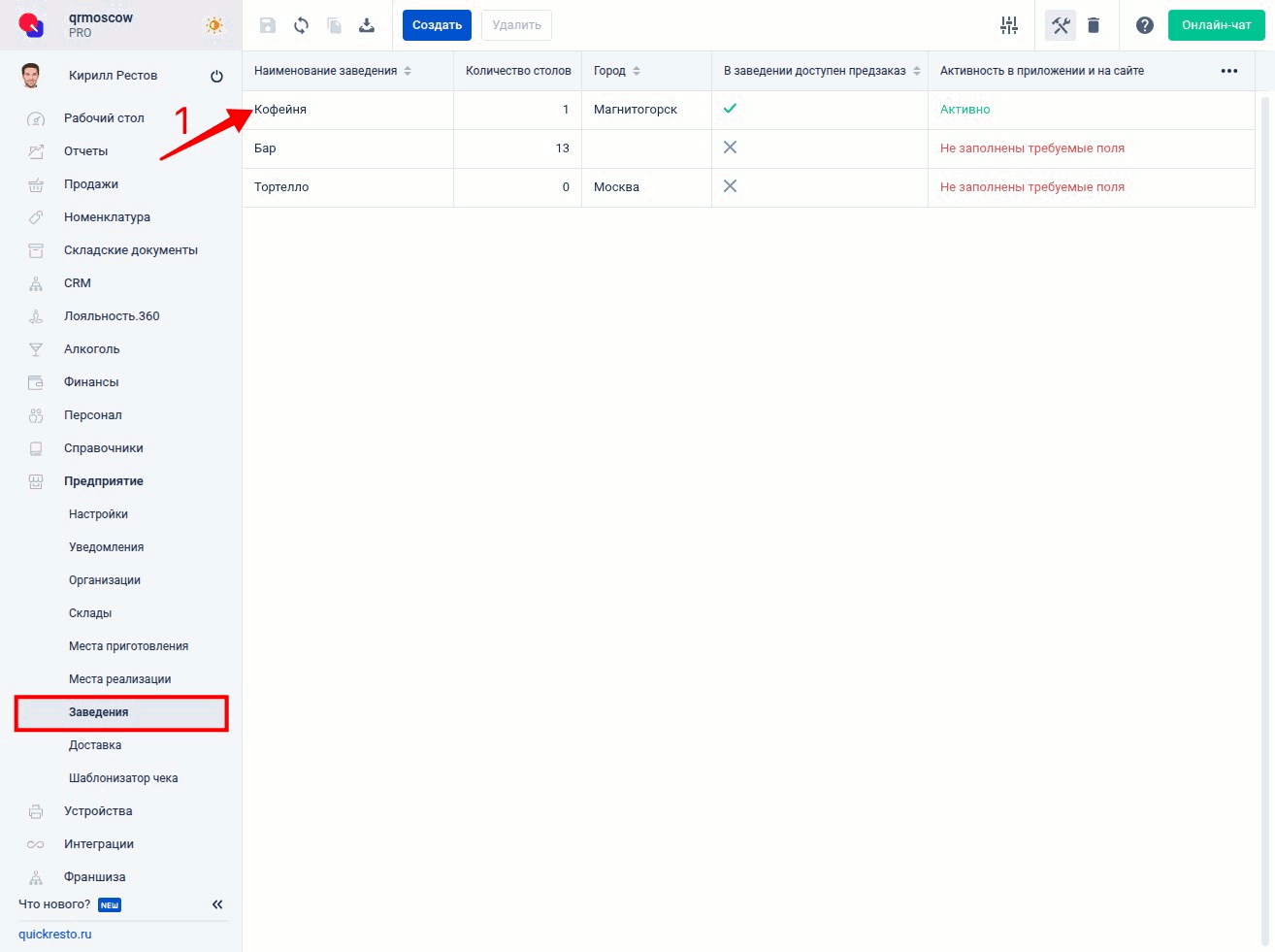Open the filter sliders icon

[x=1009, y=25]
